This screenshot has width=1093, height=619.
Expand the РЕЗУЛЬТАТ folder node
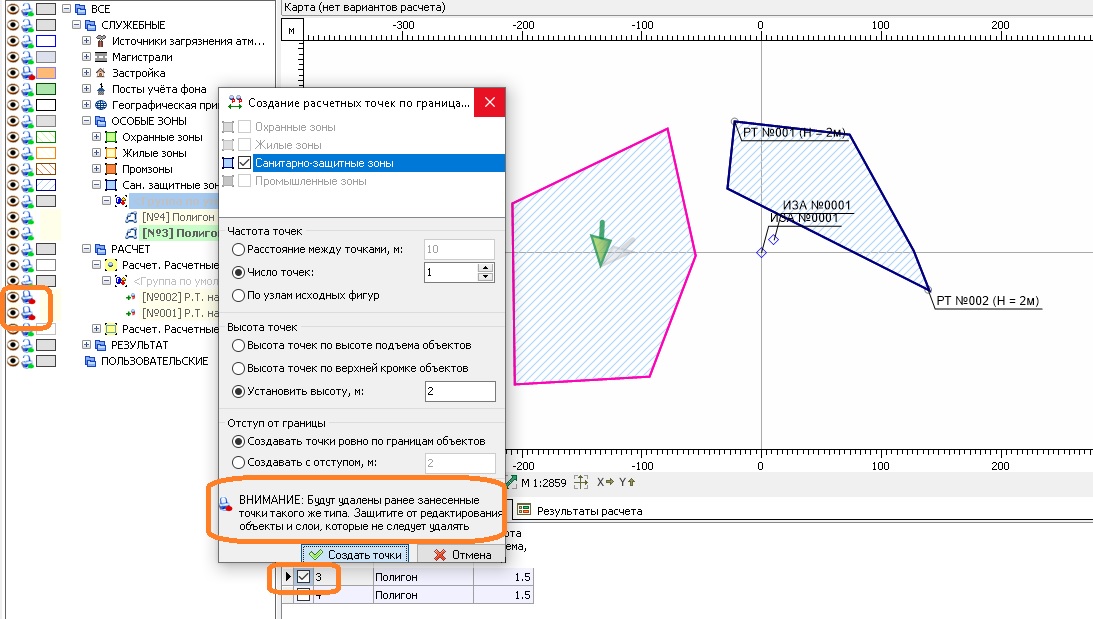(x=86, y=345)
